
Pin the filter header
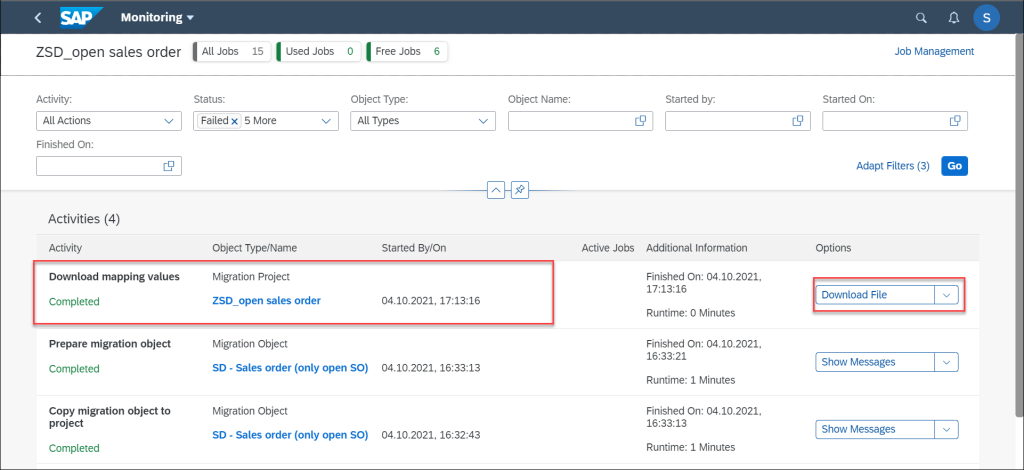(x=520, y=190)
